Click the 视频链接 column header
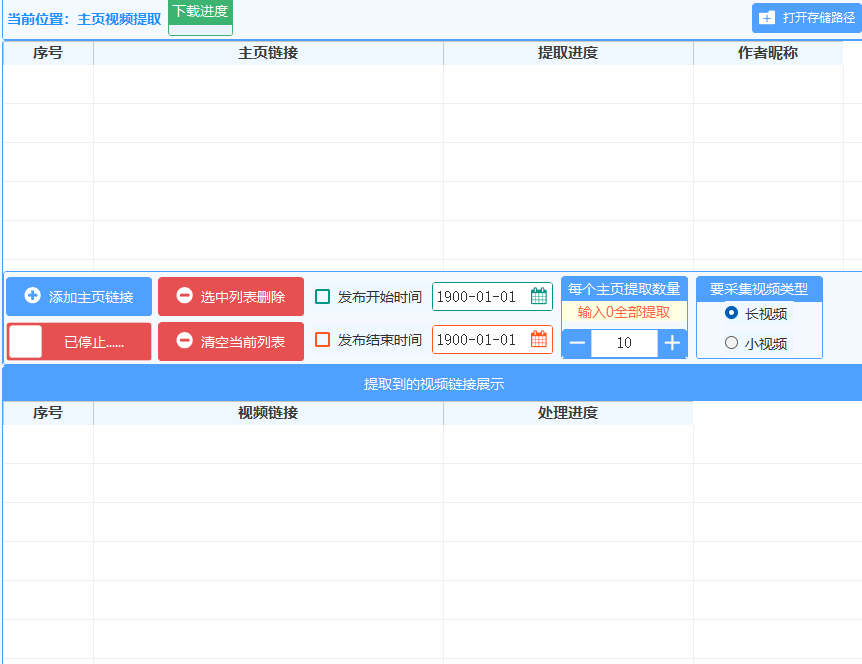The image size is (862, 664). (268, 413)
